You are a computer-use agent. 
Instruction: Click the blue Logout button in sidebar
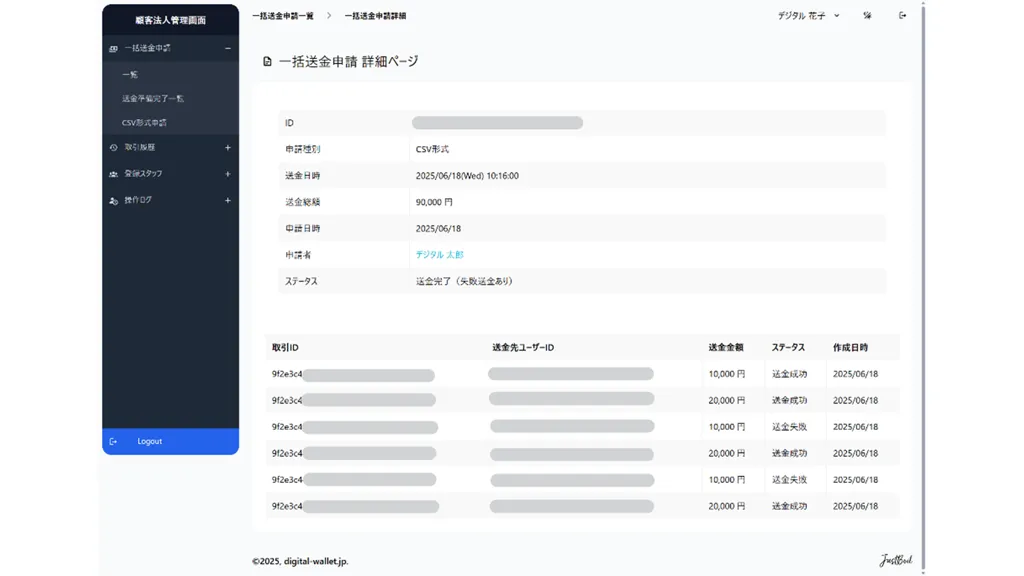pyautogui.click(x=170, y=441)
